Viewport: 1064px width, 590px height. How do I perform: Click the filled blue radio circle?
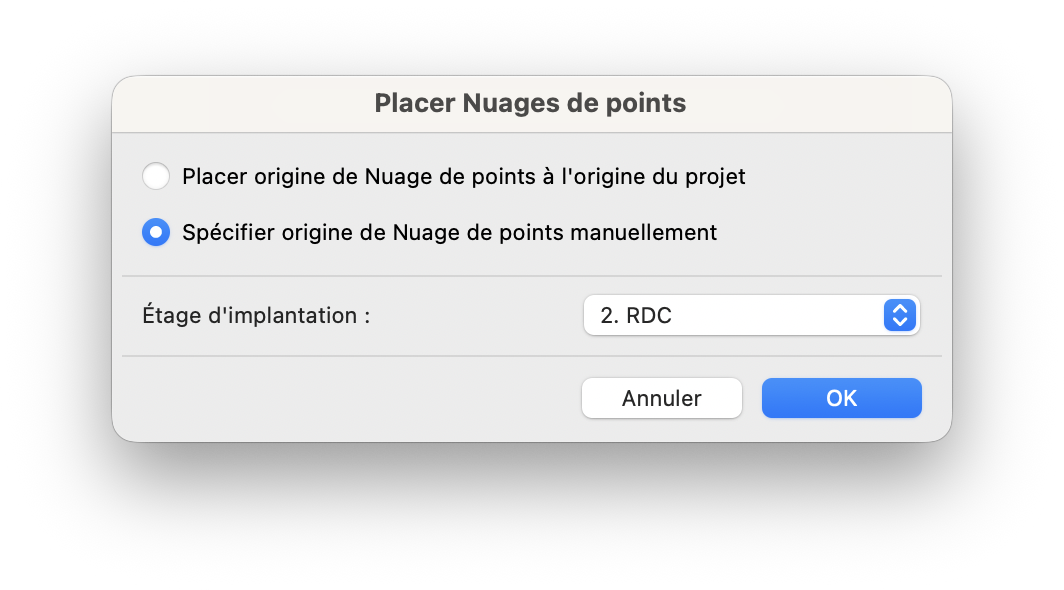click(156, 232)
